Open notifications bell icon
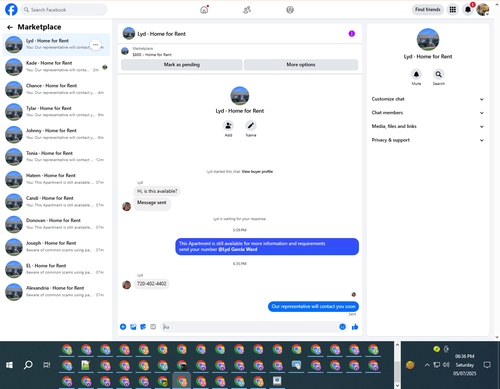The width and height of the screenshot is (500, 389). [468, 10]
